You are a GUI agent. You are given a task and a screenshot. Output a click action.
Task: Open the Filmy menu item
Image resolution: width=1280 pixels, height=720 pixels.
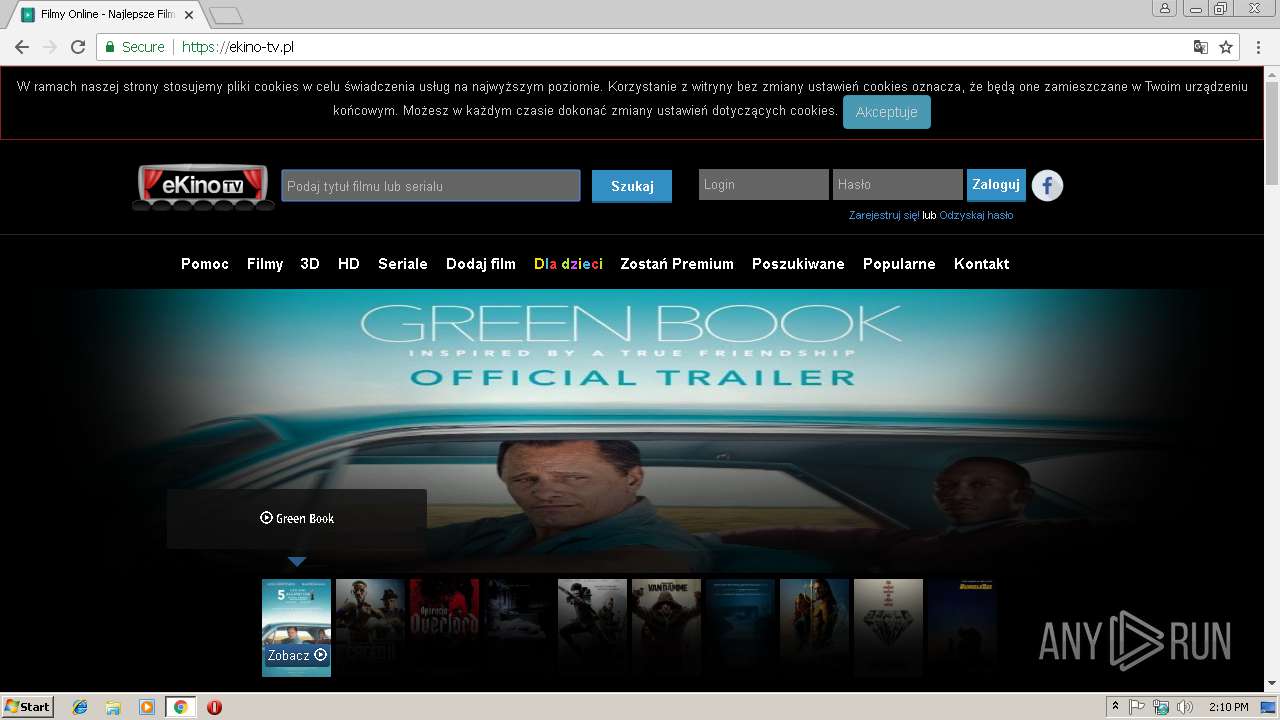coord(265,264)
